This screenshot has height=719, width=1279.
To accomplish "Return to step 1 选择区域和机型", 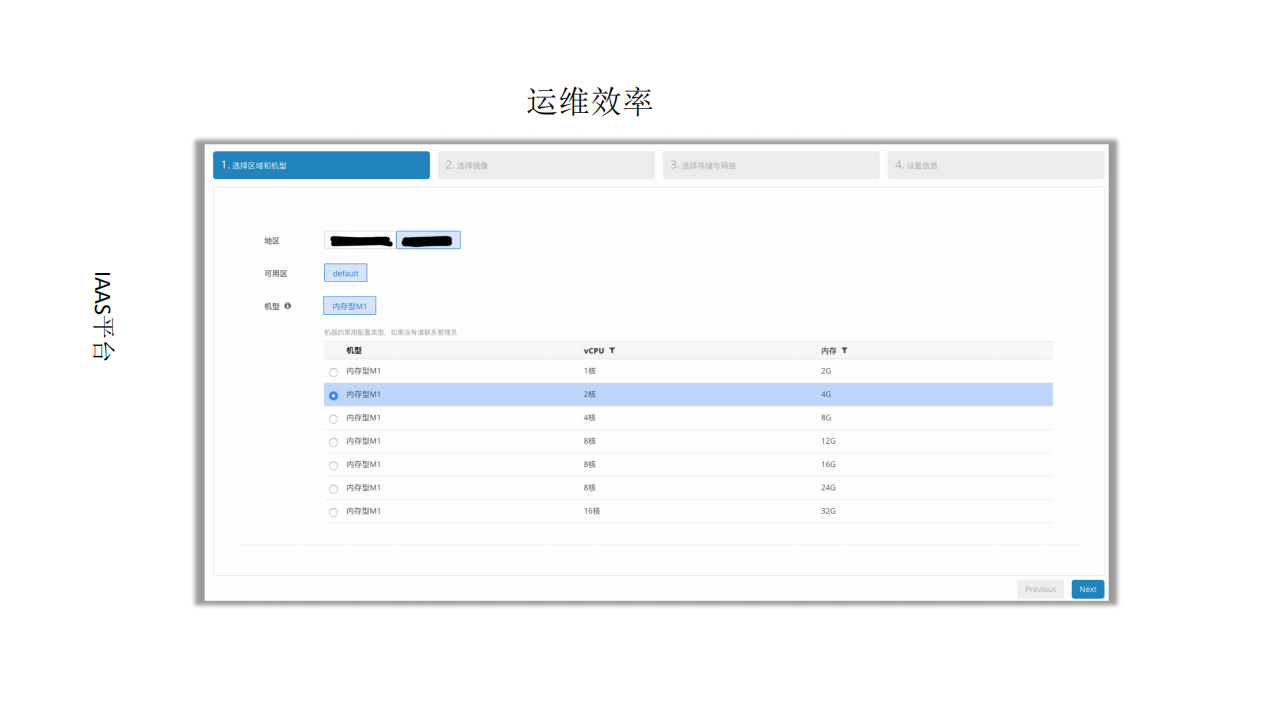I will coord(321,164).
